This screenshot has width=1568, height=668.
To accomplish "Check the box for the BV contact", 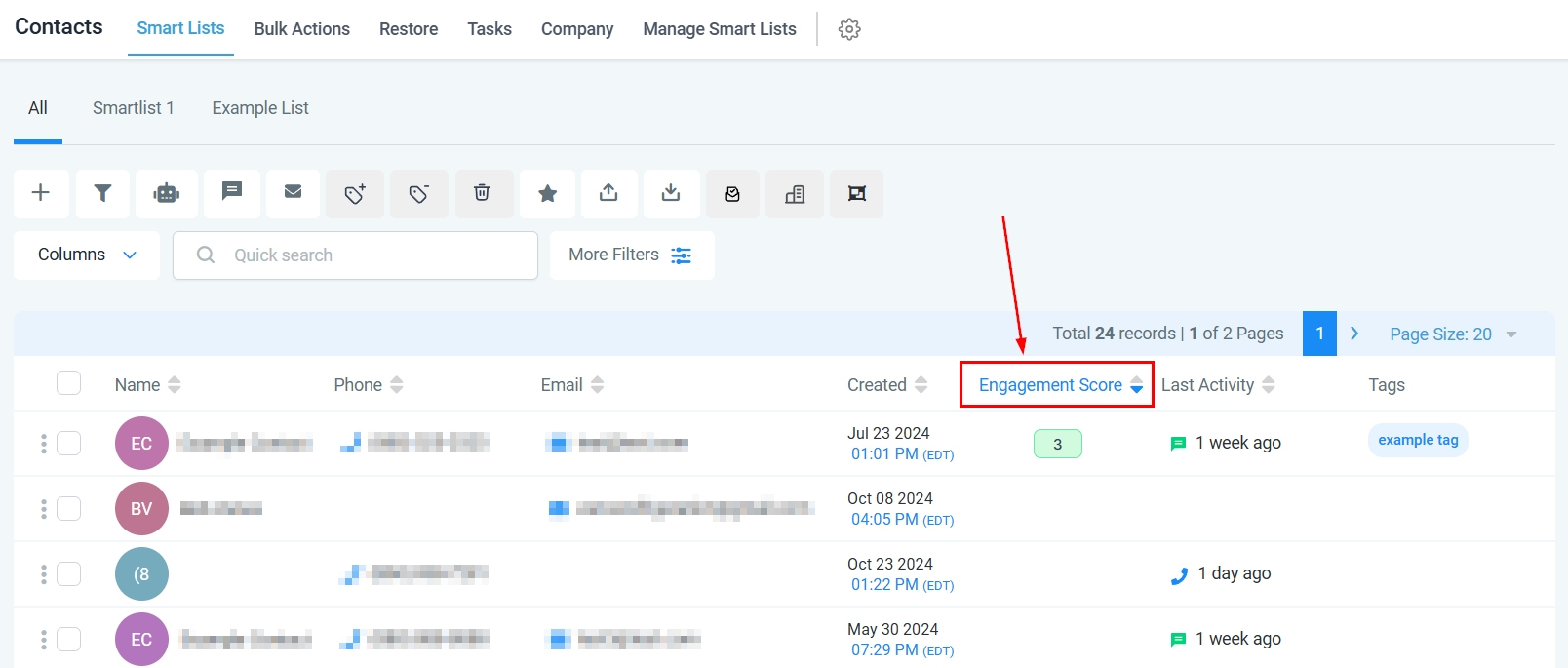I will 68,508.
